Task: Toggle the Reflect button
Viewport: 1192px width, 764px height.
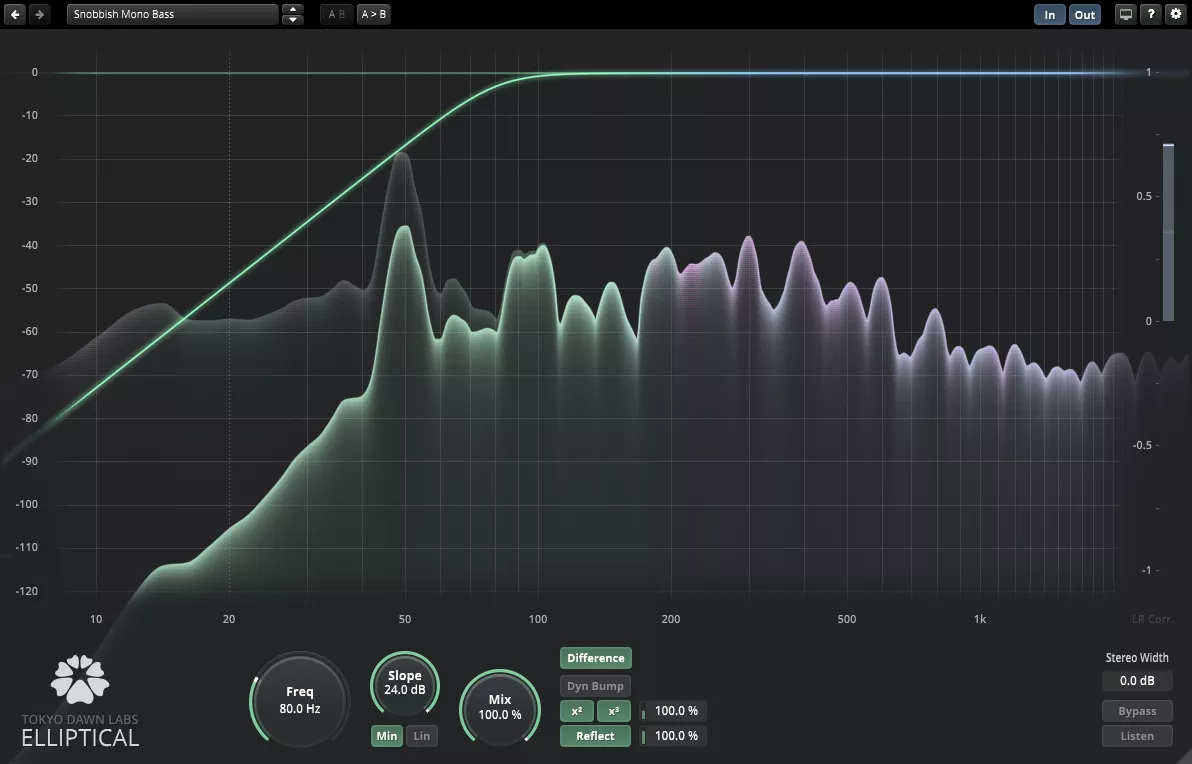Action: coord(596,736)
